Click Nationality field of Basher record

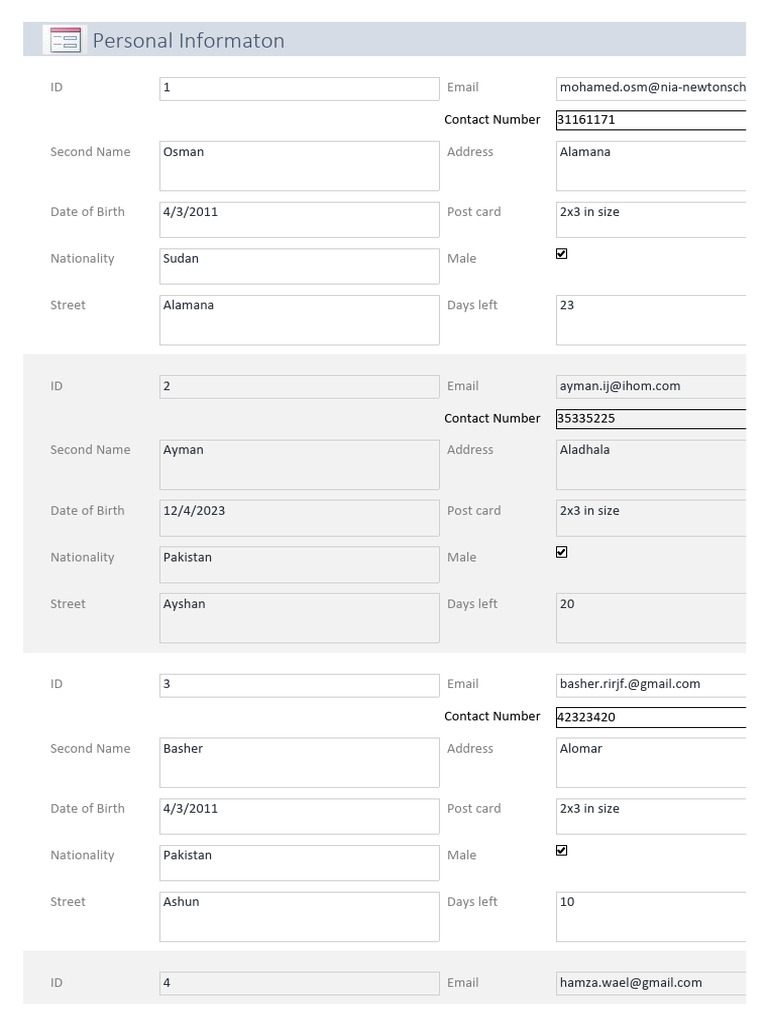[x=299, y=863]
